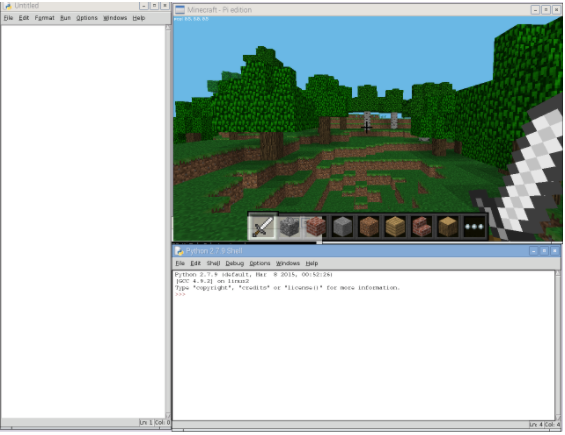
Task: Open File menu in the Untitled editor
Action: 8,18
